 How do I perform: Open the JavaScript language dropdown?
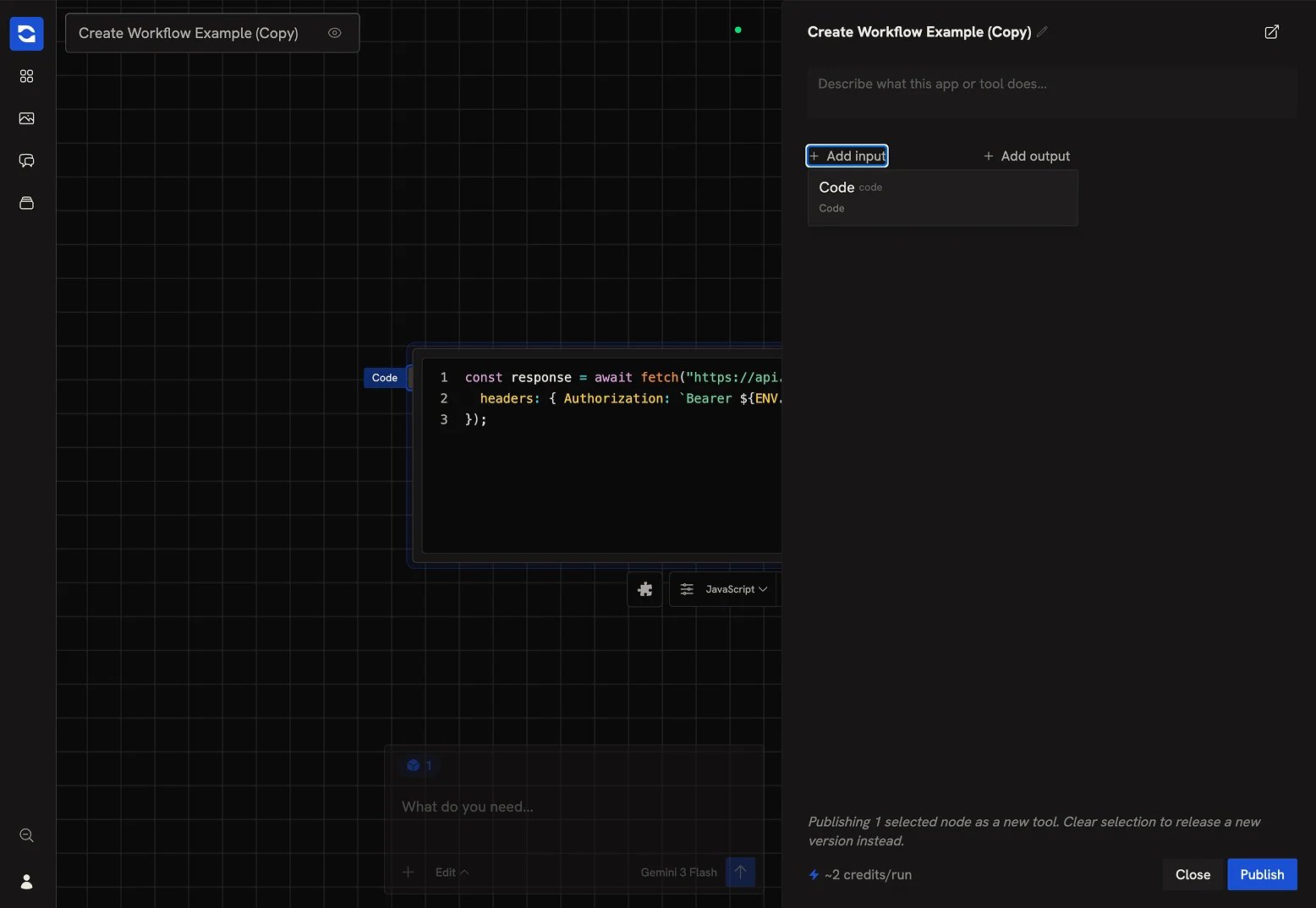coord(736,589)
